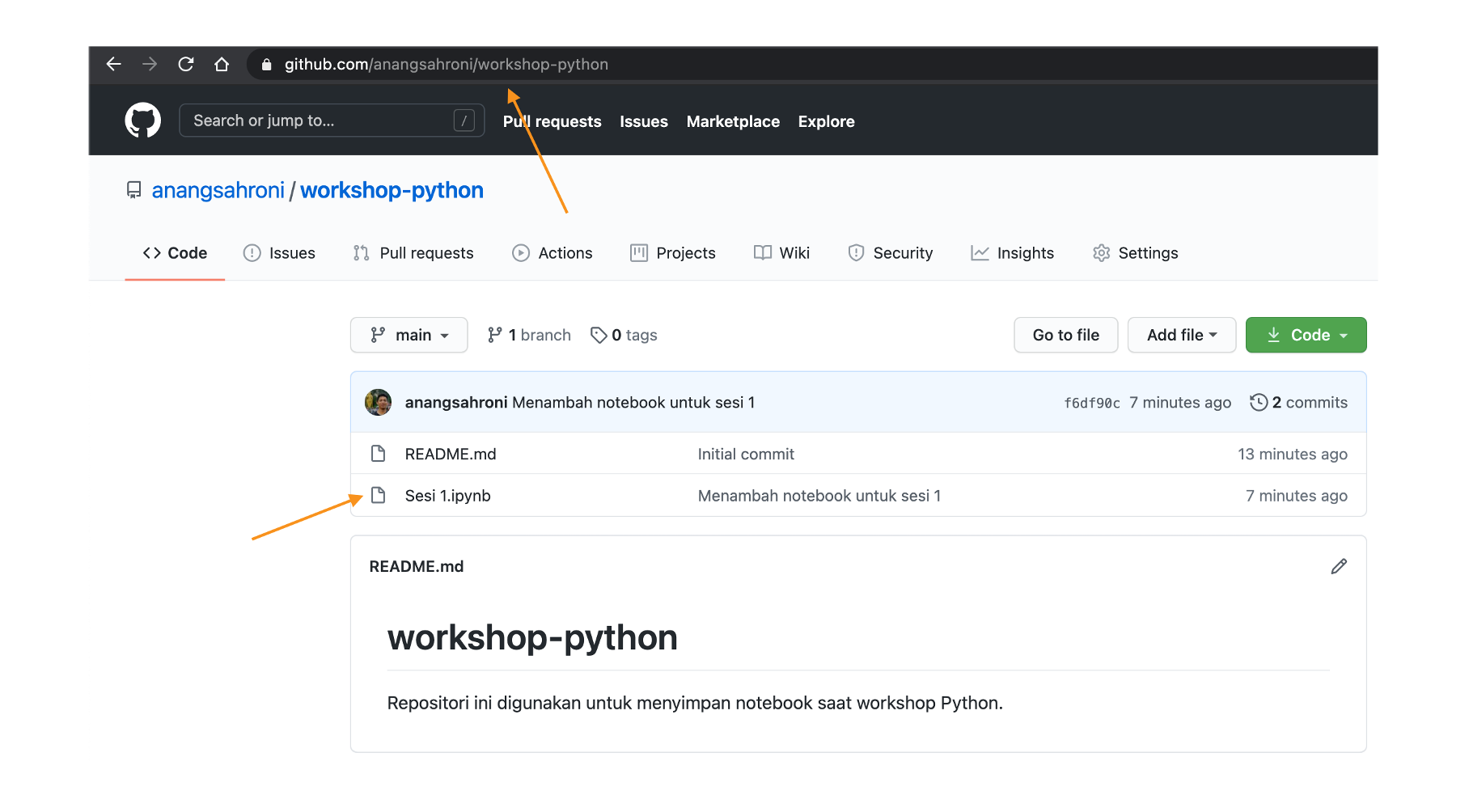Switch to the repository Issues tab
The width and height of the screenshot is (1469, 812).
click(279, 253)
